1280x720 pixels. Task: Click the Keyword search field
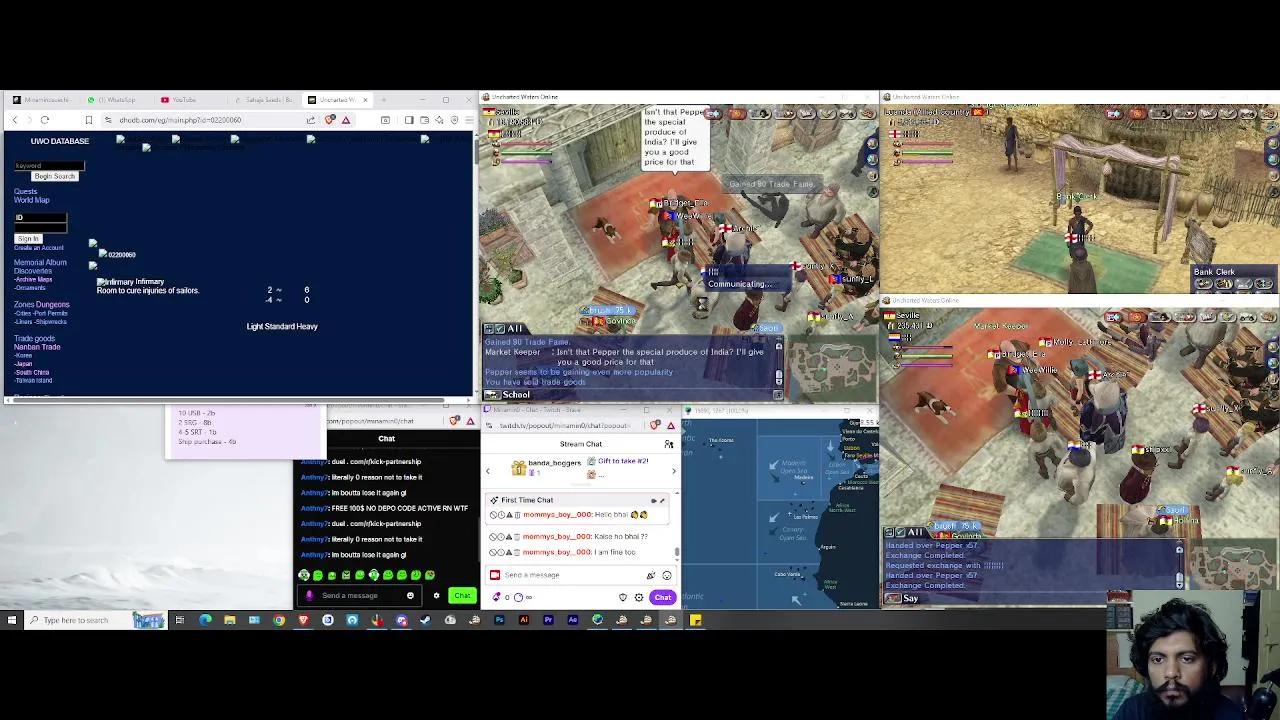tap(49, 166)
